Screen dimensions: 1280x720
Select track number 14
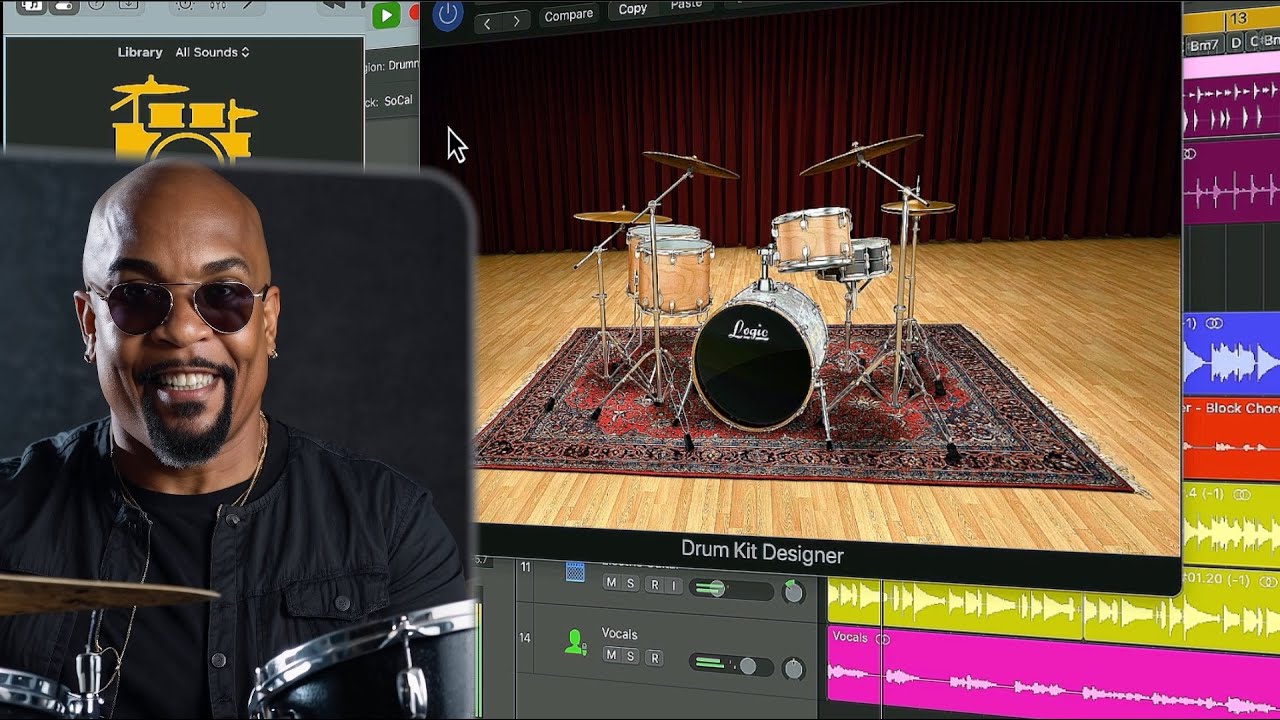pos(525,638)
